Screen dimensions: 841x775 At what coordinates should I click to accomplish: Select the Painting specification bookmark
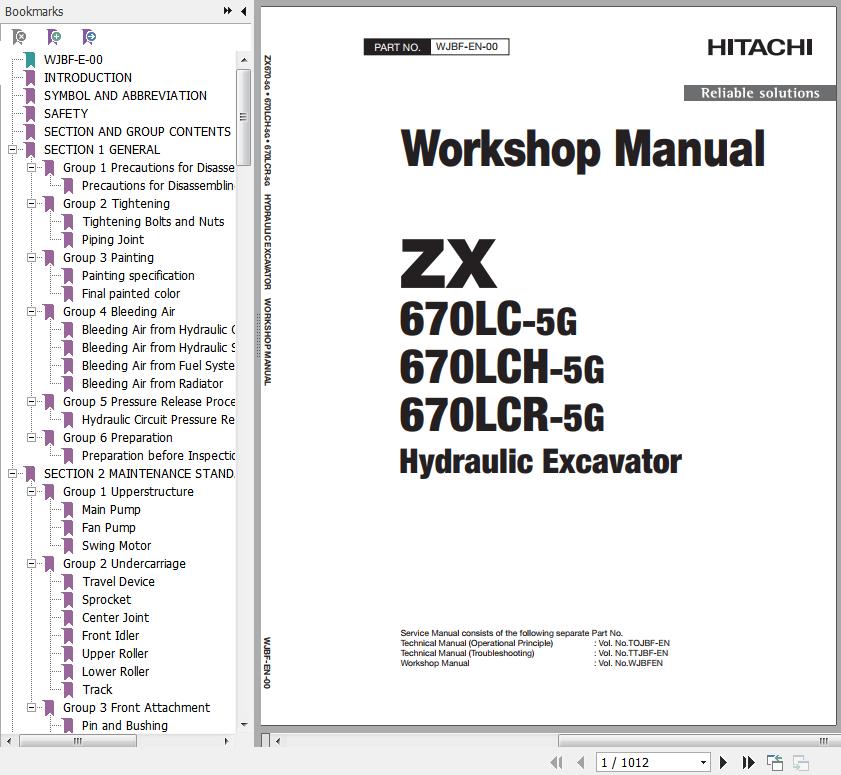point(138,276)
